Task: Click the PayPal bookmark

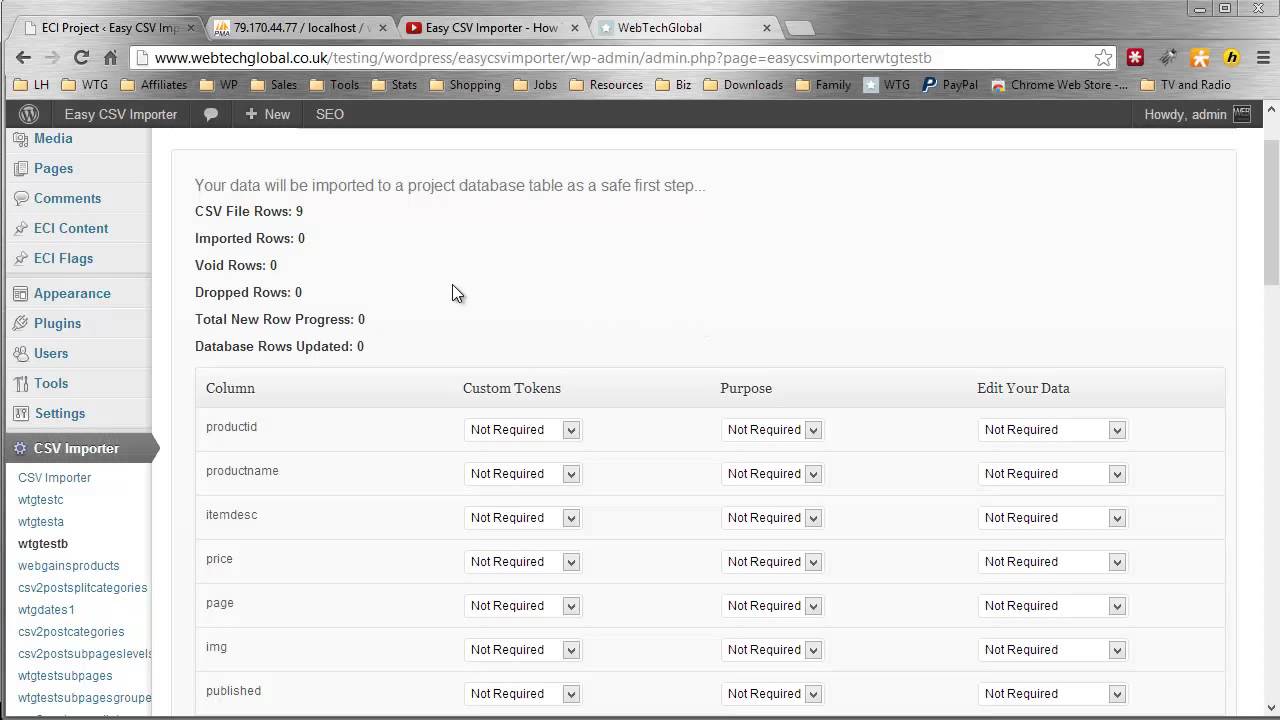Action: tap(950, 85)
